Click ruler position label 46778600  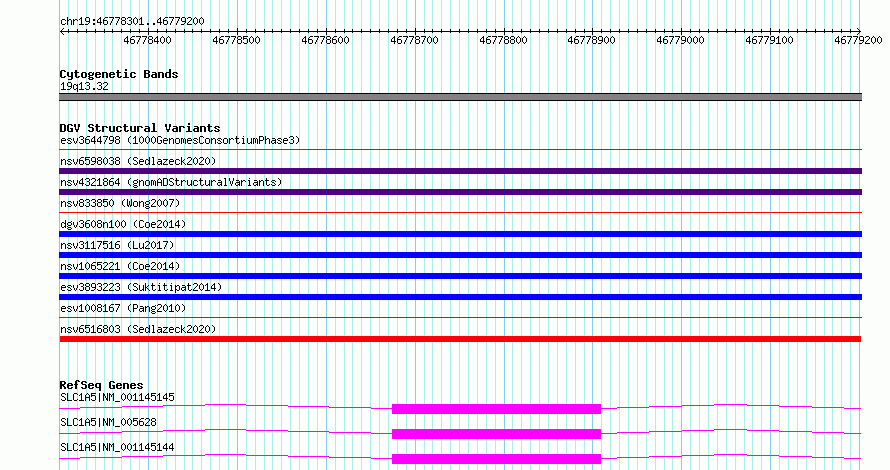[x=325, y=40]
